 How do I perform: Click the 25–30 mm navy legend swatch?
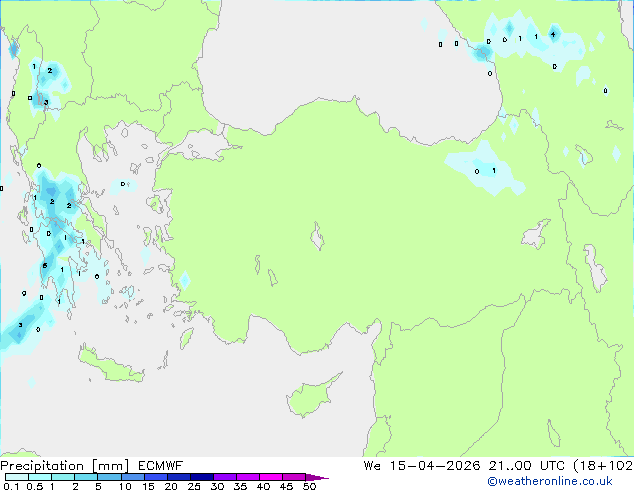[x=202, y=477]
